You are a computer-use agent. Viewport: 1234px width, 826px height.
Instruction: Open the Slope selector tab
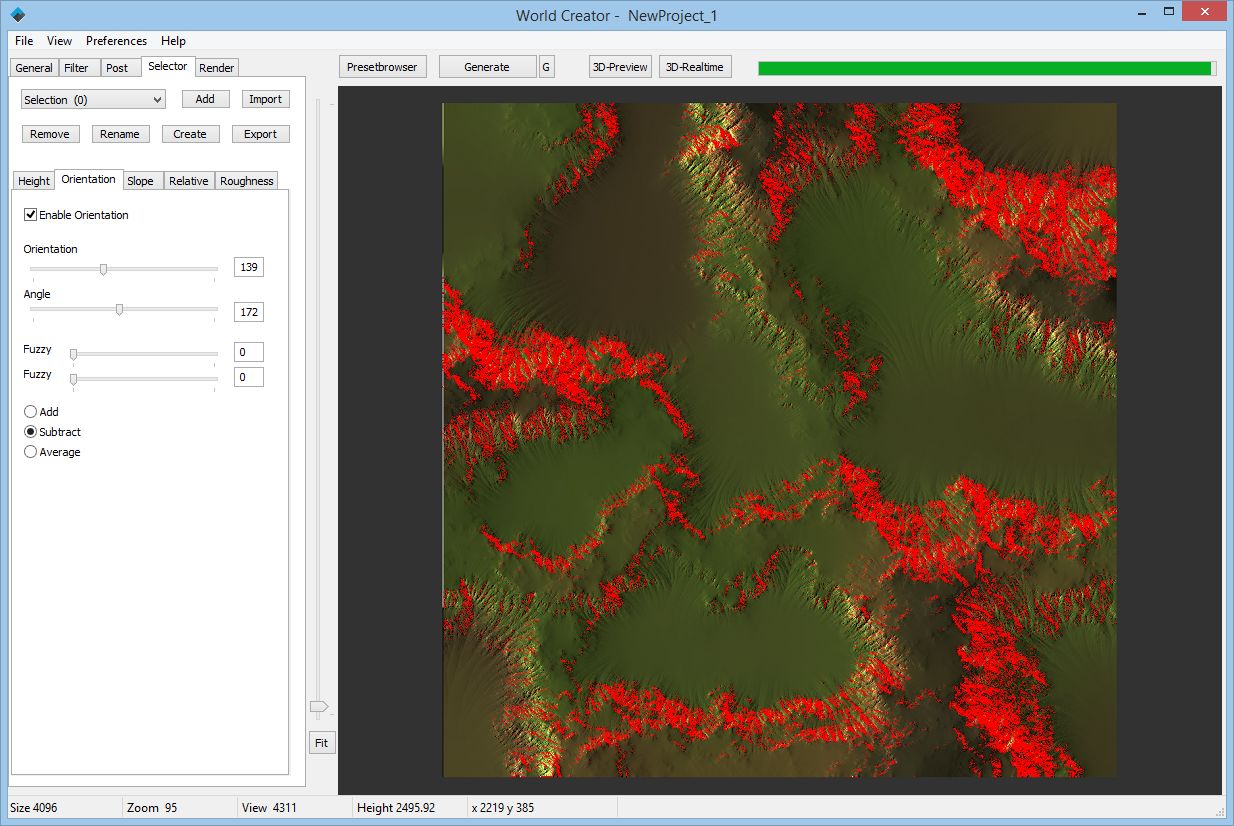pos(141,181)
